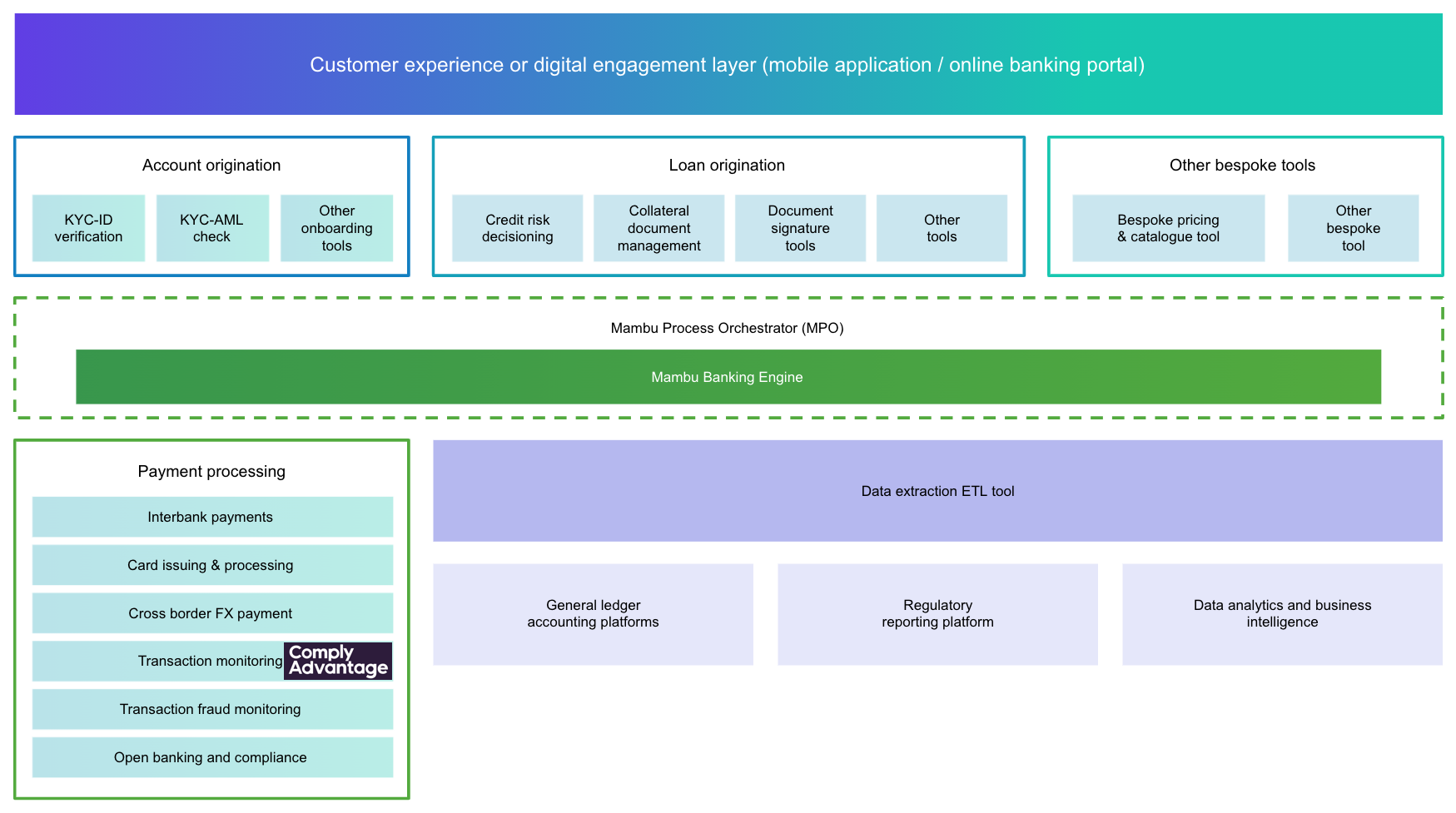Click the Loan origination heading
Image resolution: width=1456 pixels, height=813 pixels.
727,165
